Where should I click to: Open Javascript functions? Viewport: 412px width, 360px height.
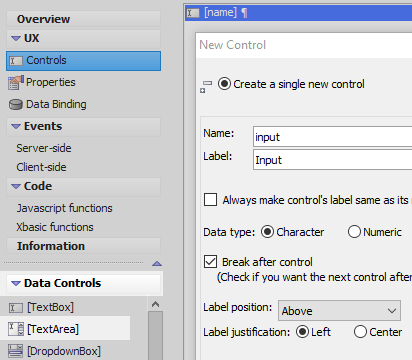pyautogui.click(x=65, y=208)
